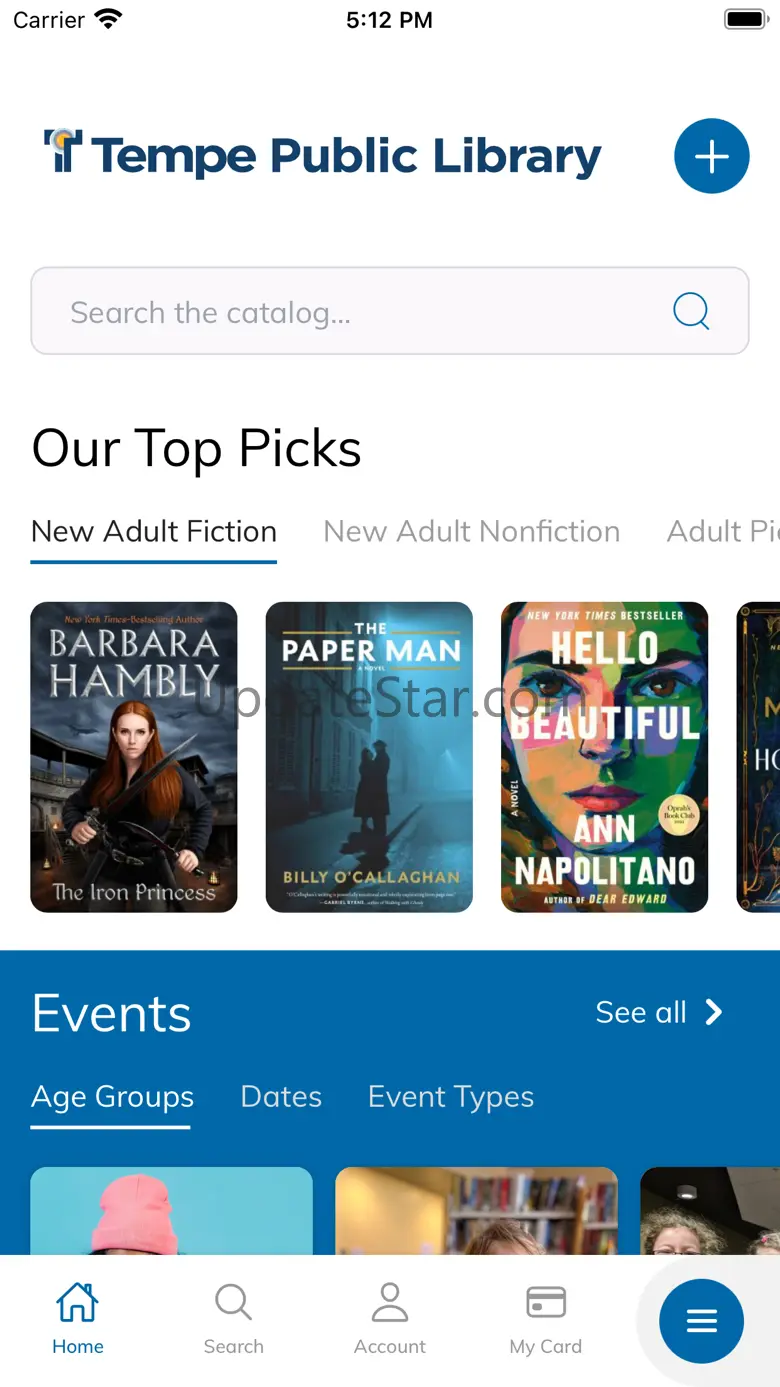Screen dimensions: 780x1387
Task: Open The Iron Princess book cover
Action: click(x=134, y=757)
